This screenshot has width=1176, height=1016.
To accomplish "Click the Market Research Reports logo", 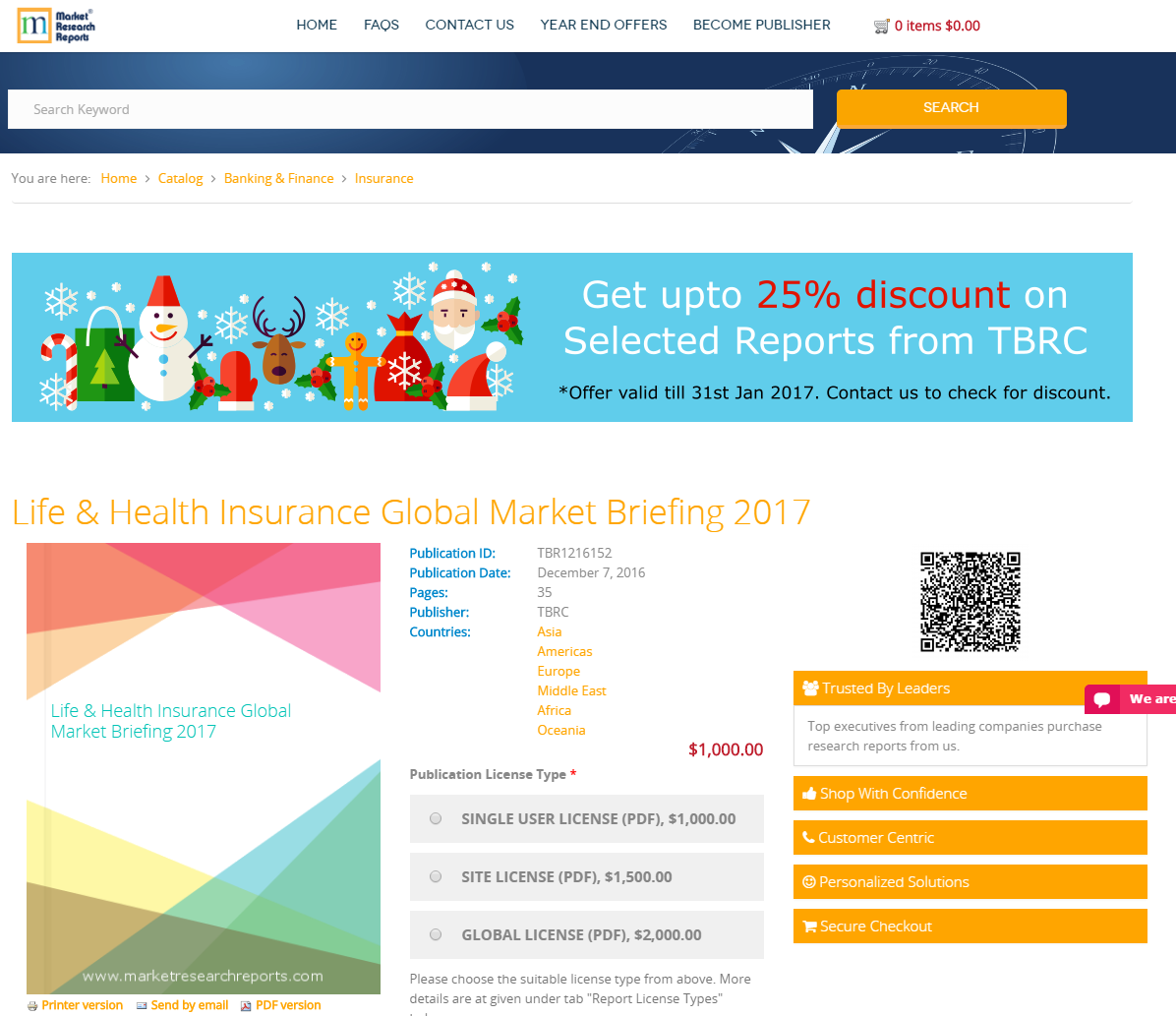I will (56, 26).
